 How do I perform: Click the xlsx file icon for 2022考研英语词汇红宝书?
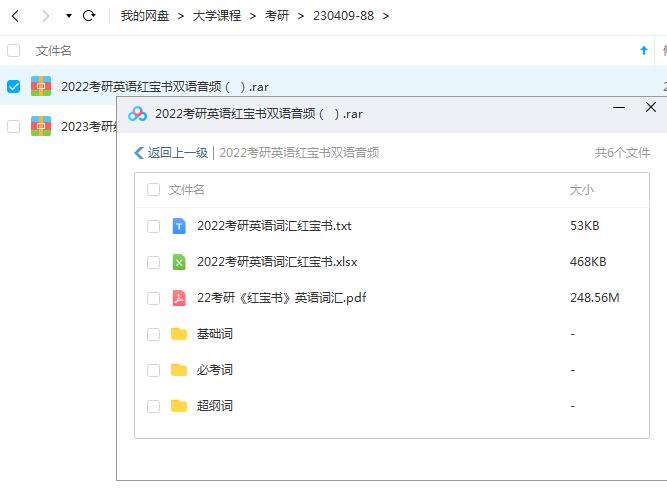(179, 262)
